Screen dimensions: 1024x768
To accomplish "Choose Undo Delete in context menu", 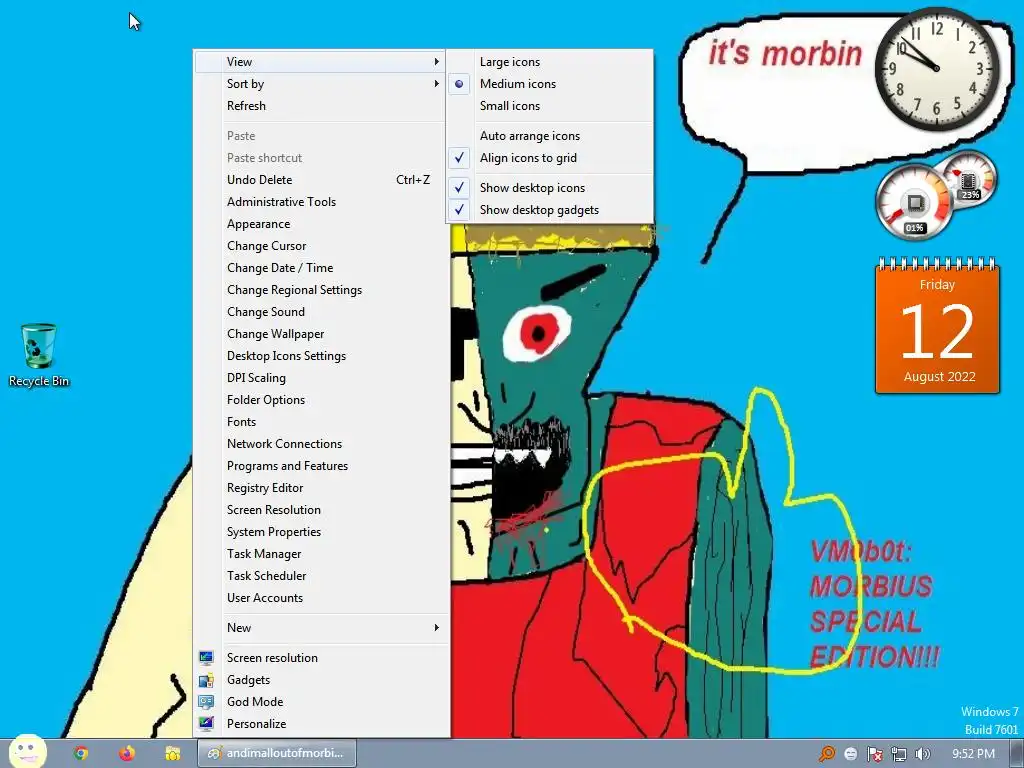I will [x=320, y=180].
